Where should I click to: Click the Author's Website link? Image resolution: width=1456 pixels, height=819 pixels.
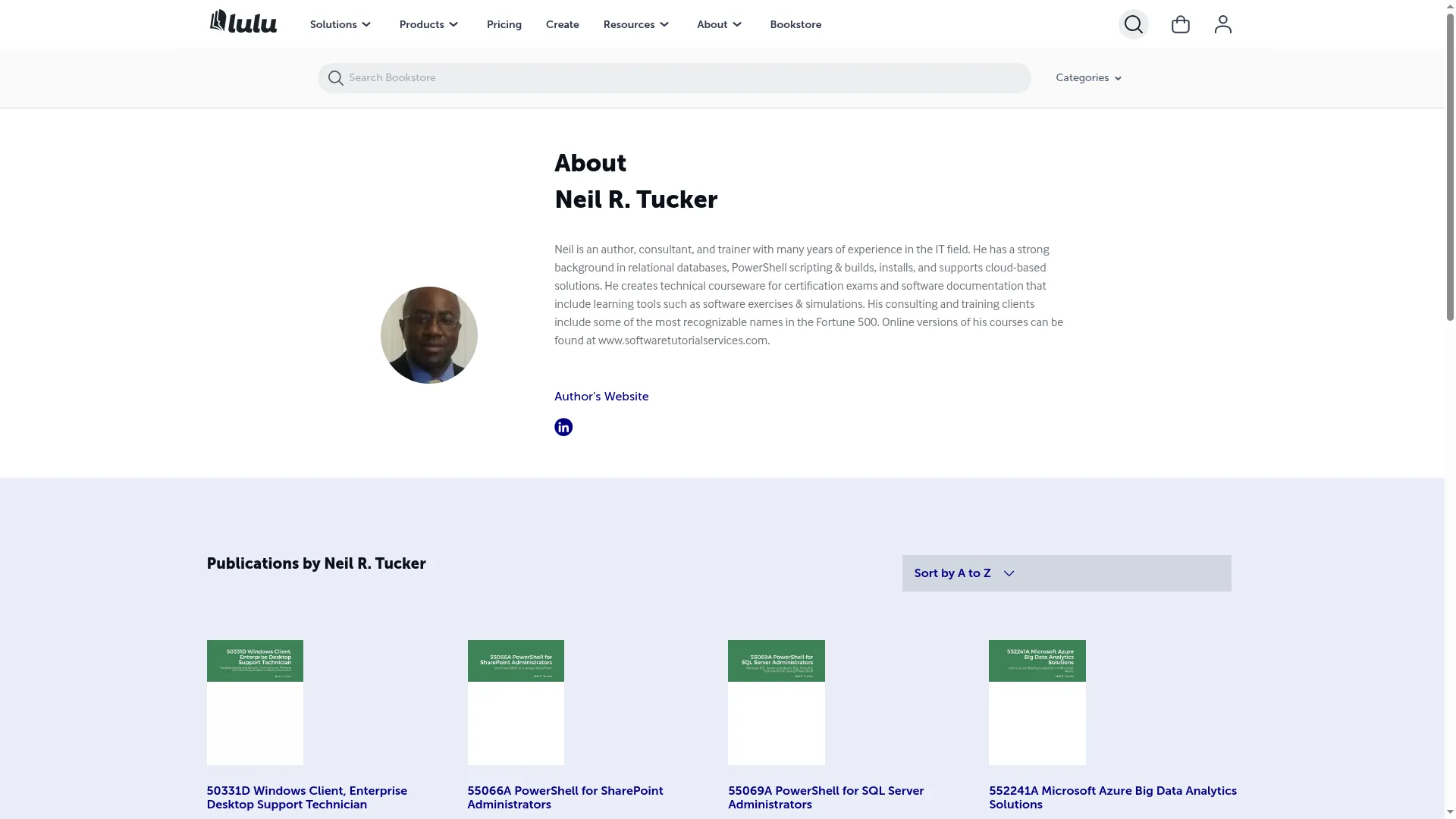pyautogui.click(x=601, y=397)
